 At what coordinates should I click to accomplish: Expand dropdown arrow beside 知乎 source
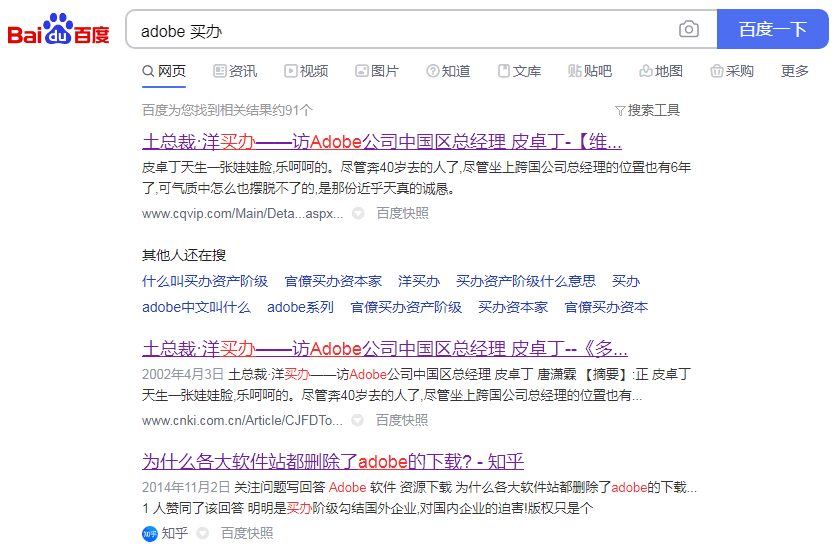click(203, 533)
